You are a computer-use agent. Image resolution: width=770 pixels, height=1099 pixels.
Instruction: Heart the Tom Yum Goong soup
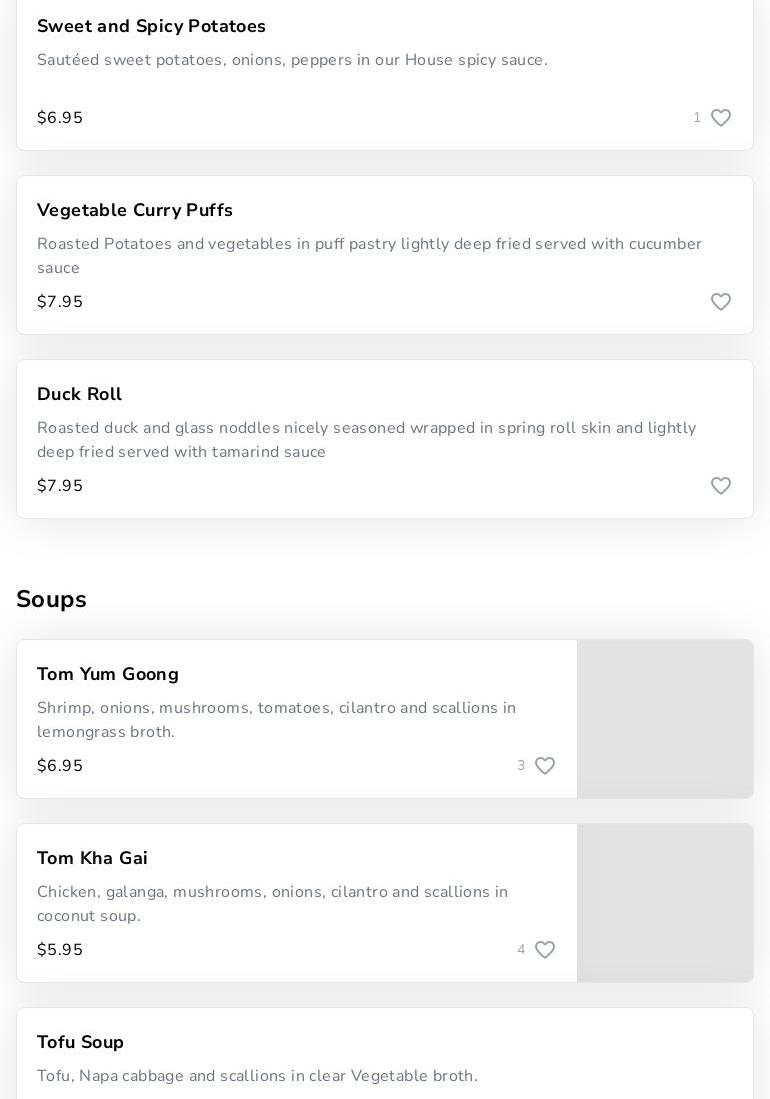[x=544, y=766]
